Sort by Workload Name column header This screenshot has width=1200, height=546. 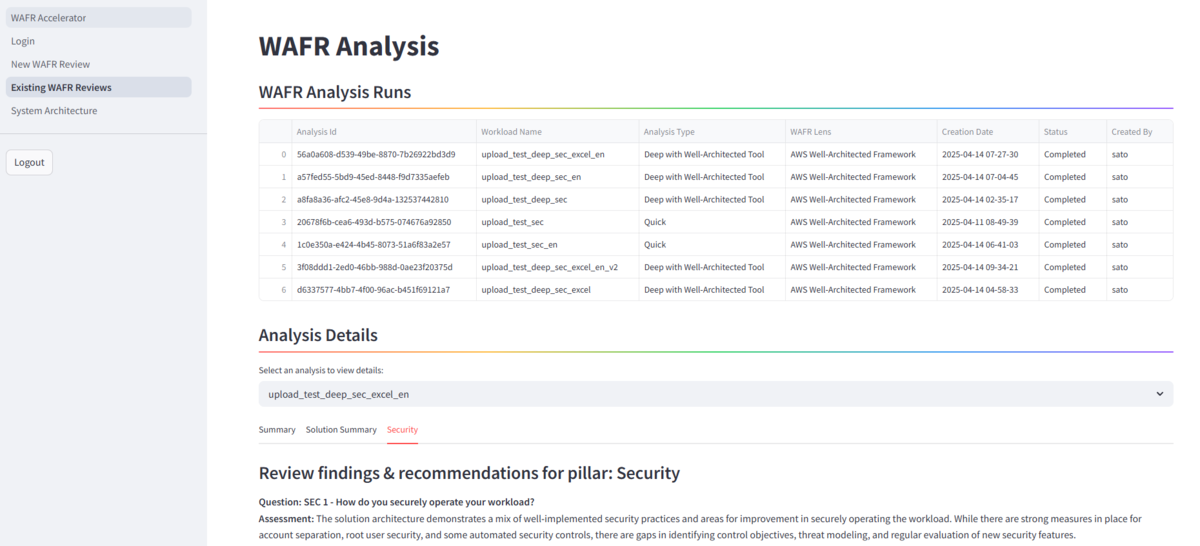(x=557, y=132)
